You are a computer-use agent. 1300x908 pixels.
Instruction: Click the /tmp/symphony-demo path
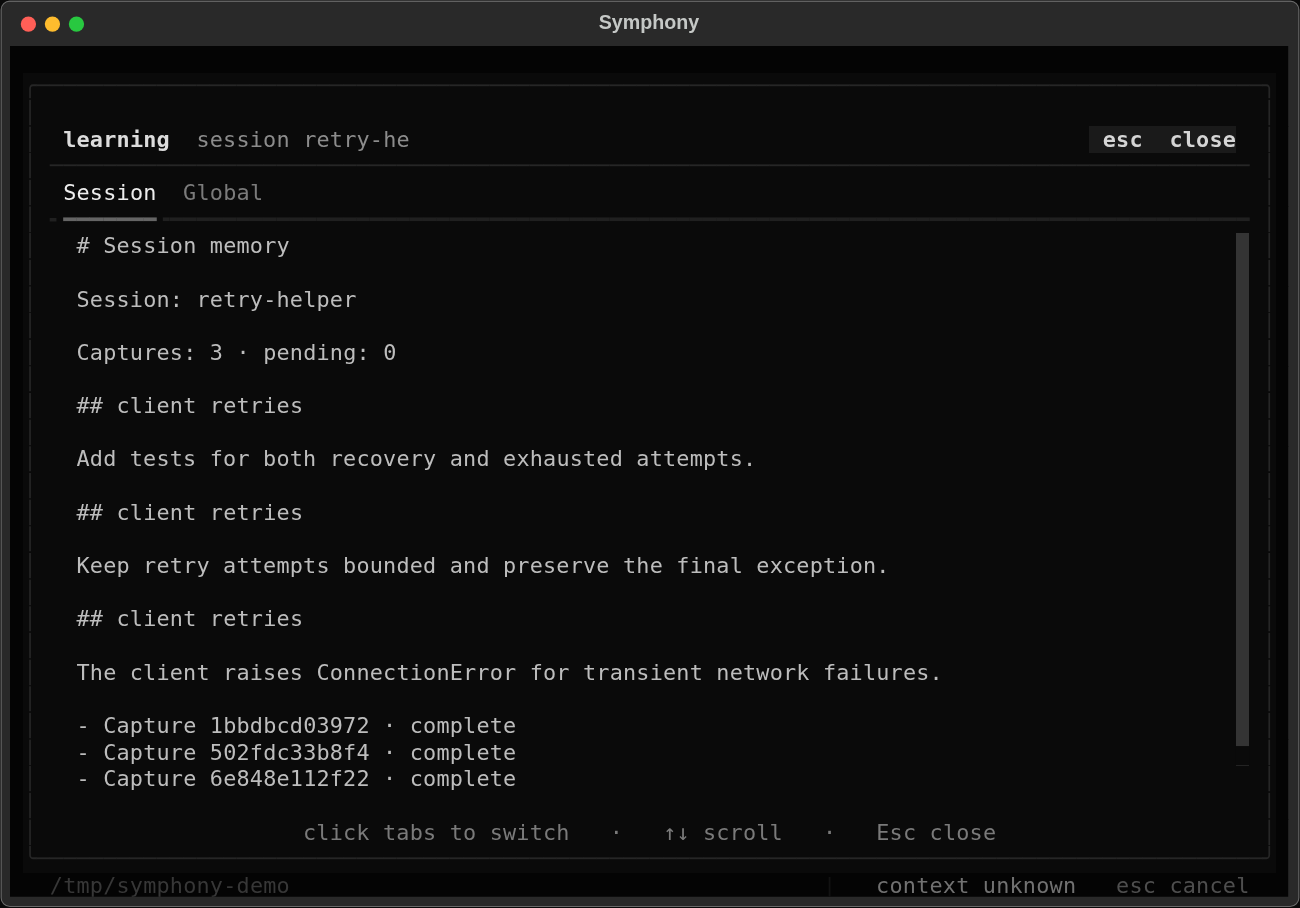coord(170,886)
